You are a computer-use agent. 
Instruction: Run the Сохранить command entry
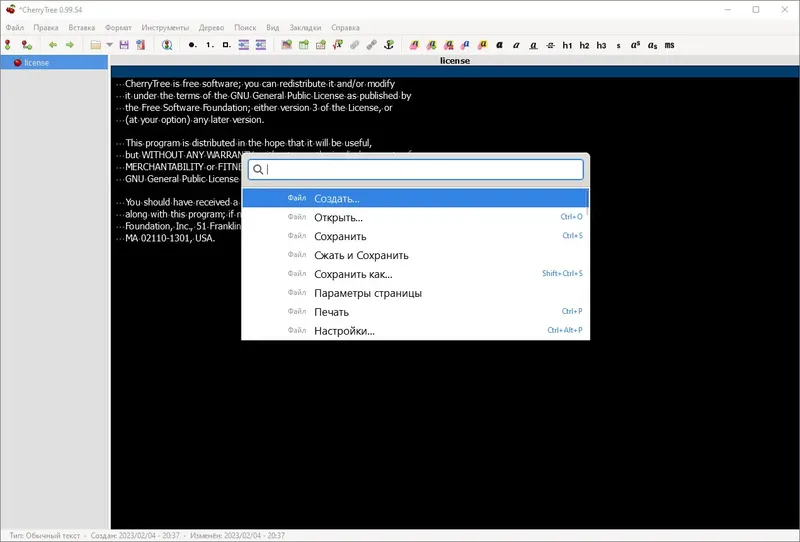click(x=415, y=236)
